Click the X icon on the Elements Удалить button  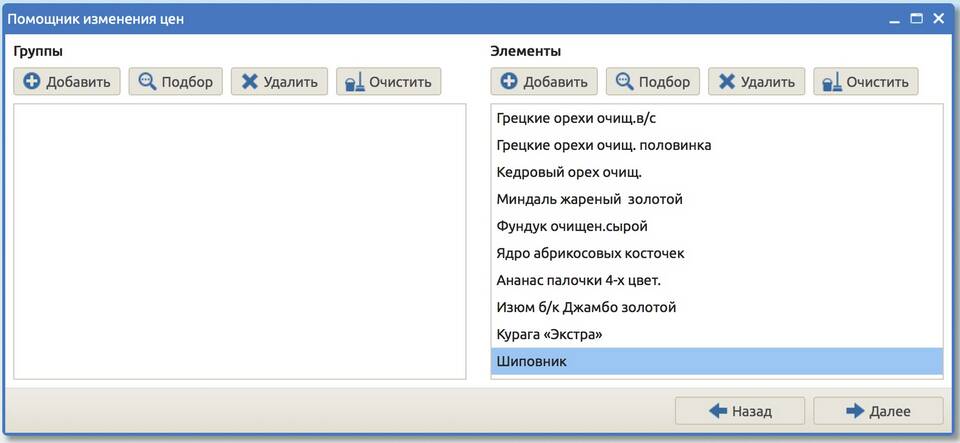click(x=727, y=81)
